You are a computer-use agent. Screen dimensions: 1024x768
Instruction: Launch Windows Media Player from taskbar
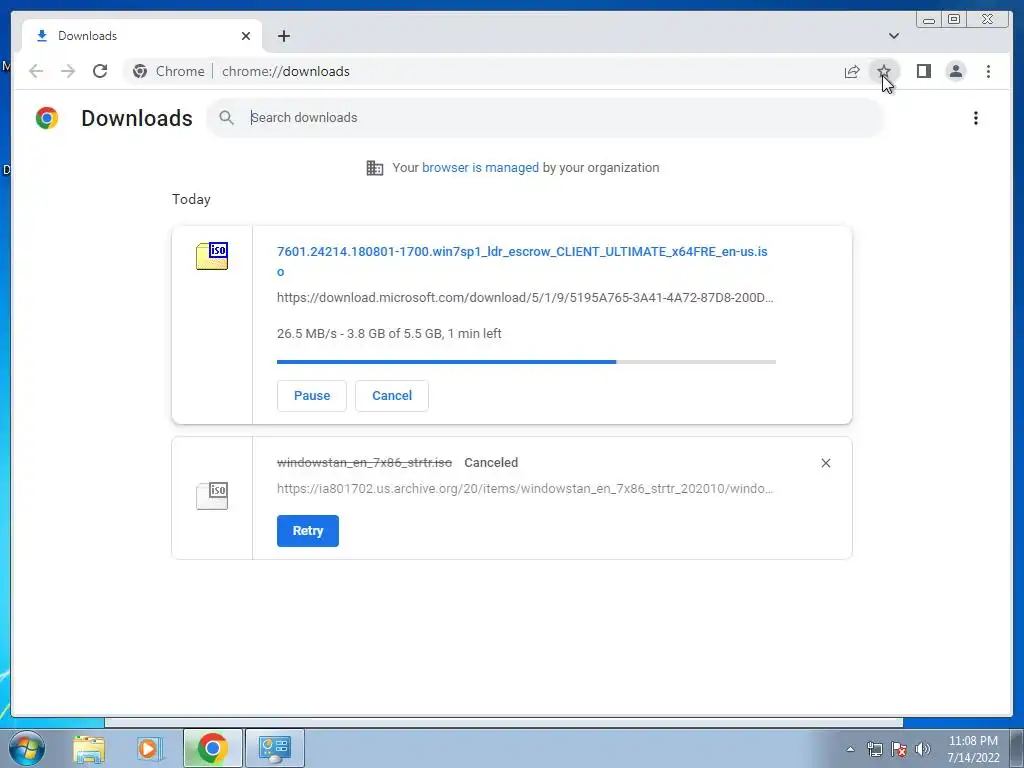150,748
